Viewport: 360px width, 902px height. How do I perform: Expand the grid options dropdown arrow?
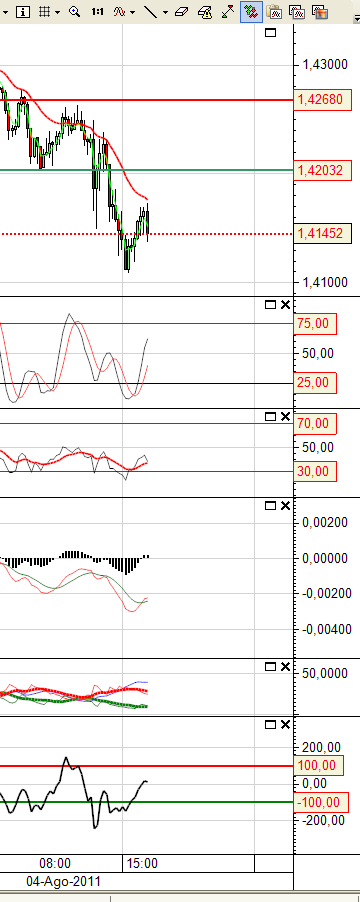tap(58, 12)
